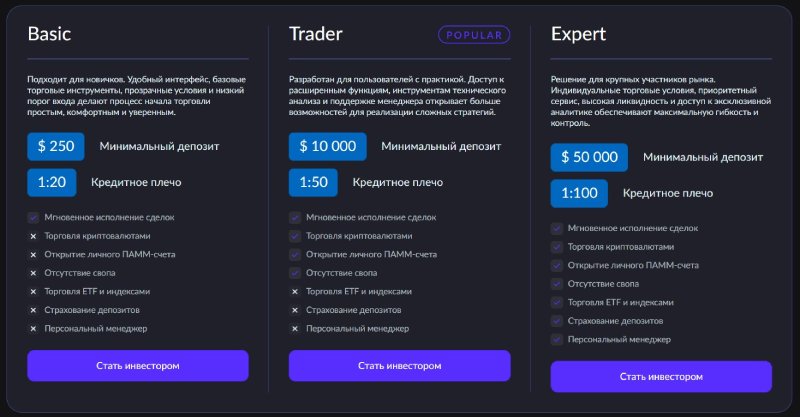This screenshot has height=417, width=800.
Task: Click the 1:100 leverage badge
Action: [x=579, y=193]
